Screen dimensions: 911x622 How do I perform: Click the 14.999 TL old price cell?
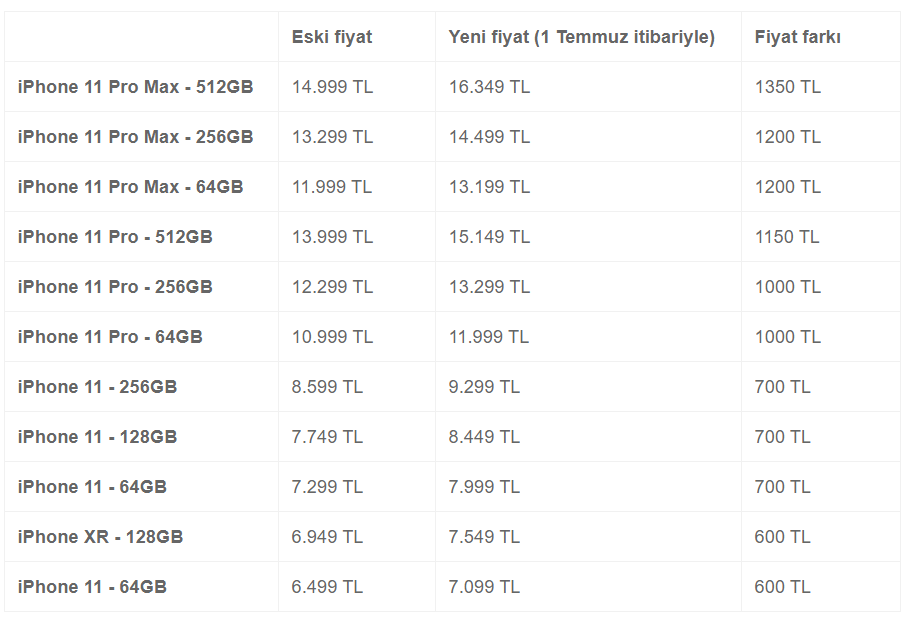332,87
